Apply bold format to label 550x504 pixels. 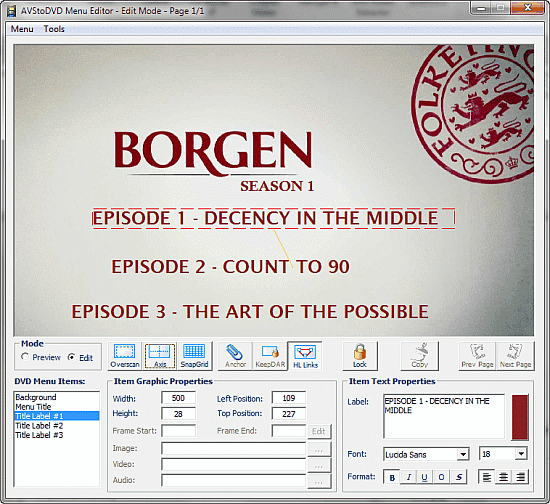392,477
